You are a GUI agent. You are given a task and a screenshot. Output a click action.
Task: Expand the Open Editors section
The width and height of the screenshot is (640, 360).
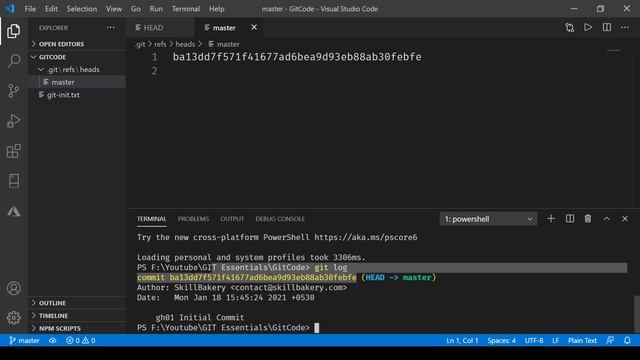pos(77,44)
